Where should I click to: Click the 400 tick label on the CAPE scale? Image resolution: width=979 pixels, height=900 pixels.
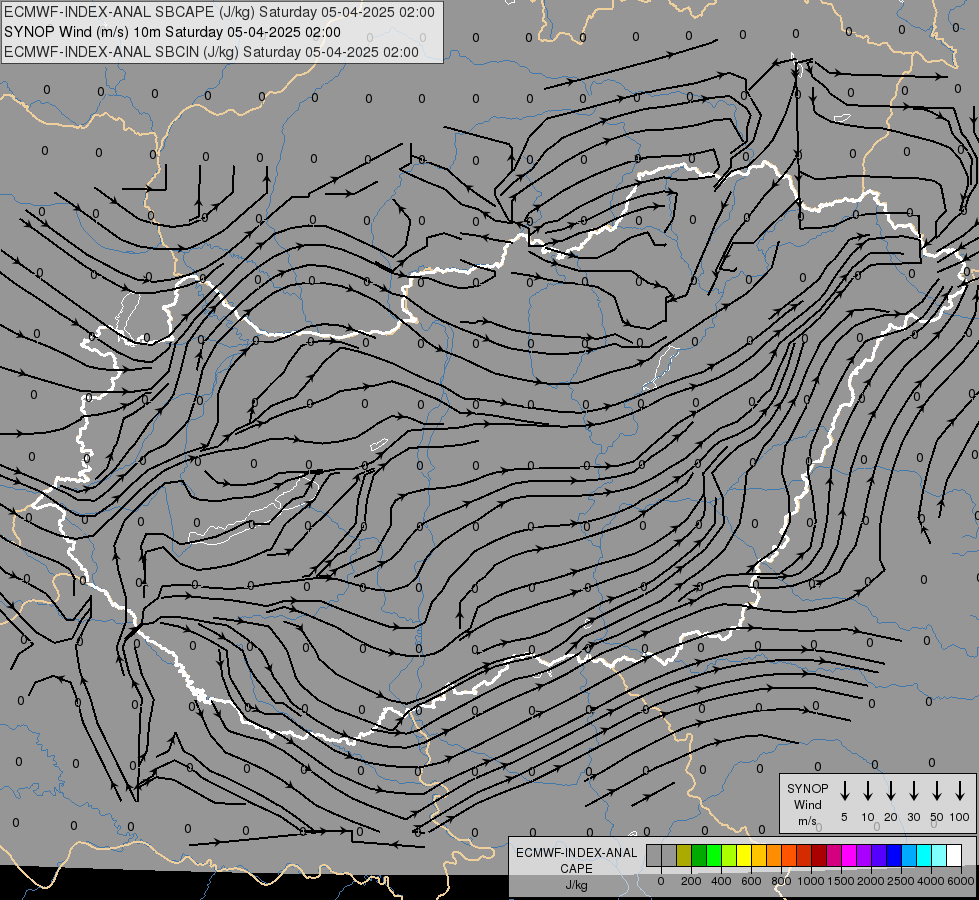[x=721, y=881]
